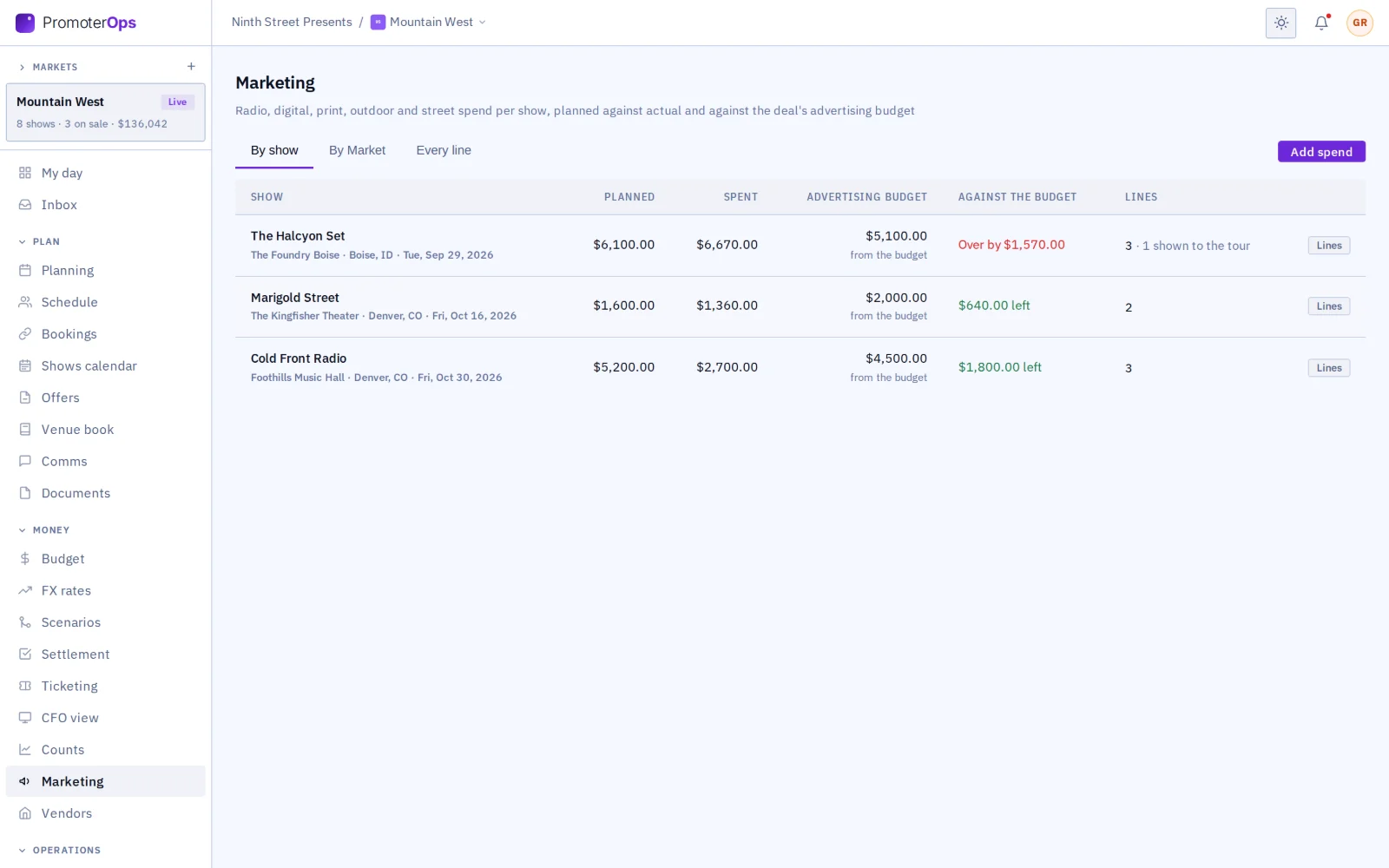
Task: Open the Schedule page
Action: tap(106, 302)
